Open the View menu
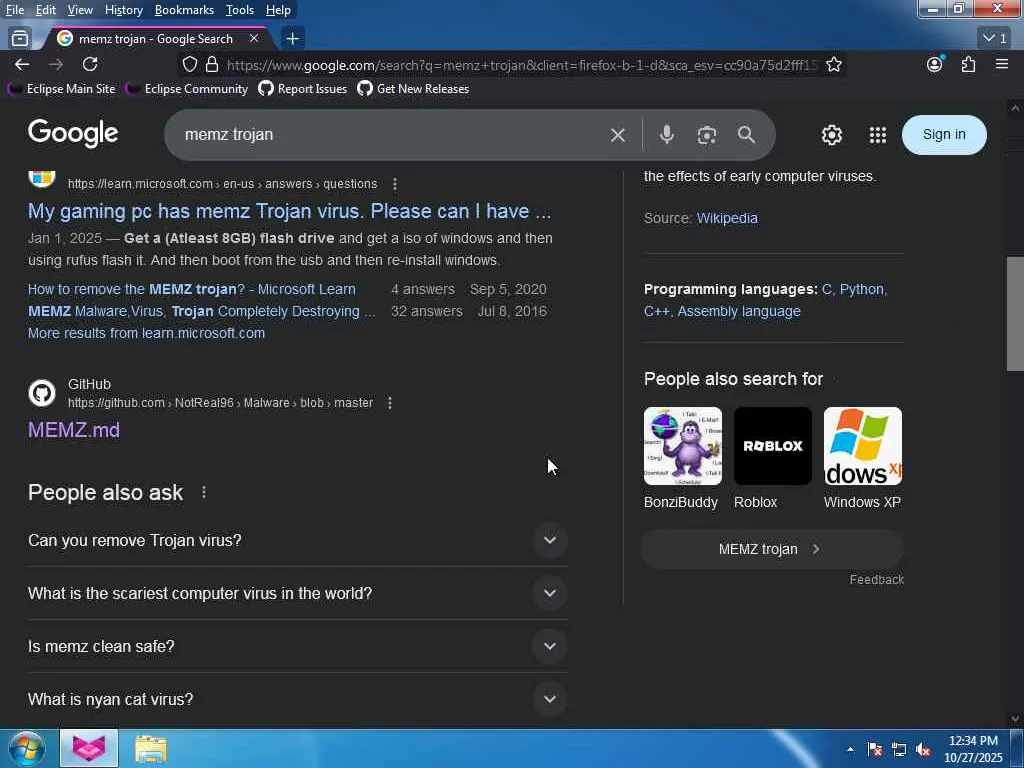1024x768 pixels. click(x=80, y=10)
